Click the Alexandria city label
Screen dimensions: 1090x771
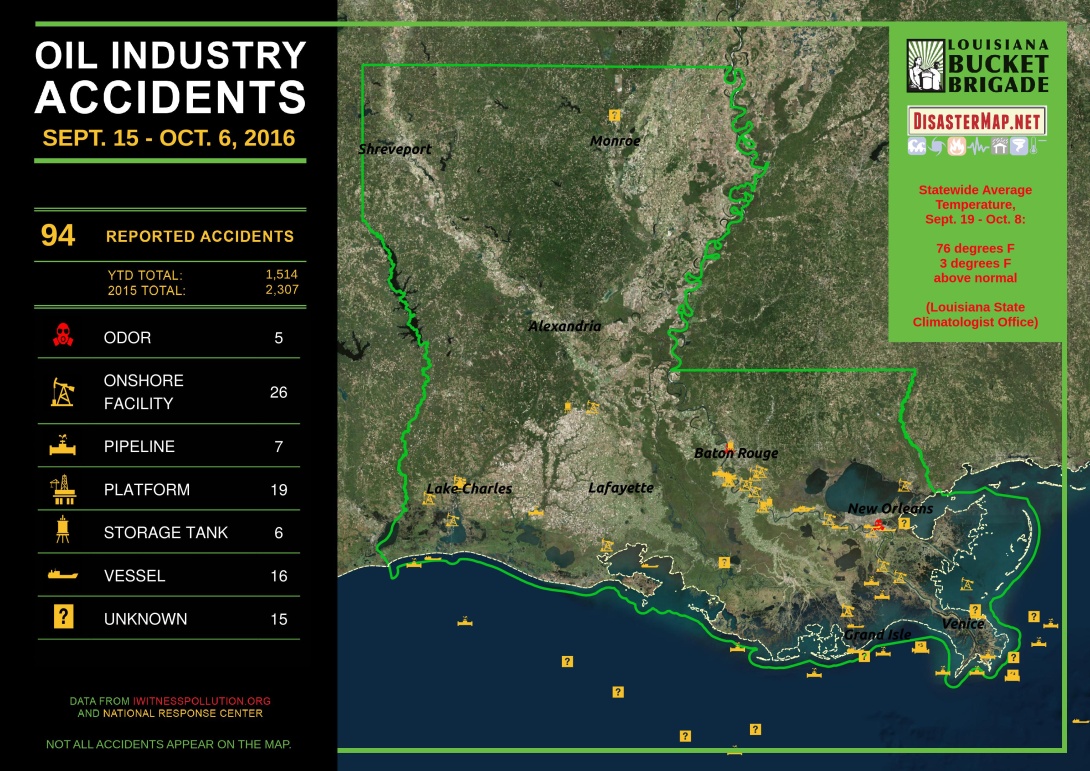tap(565, 326)
